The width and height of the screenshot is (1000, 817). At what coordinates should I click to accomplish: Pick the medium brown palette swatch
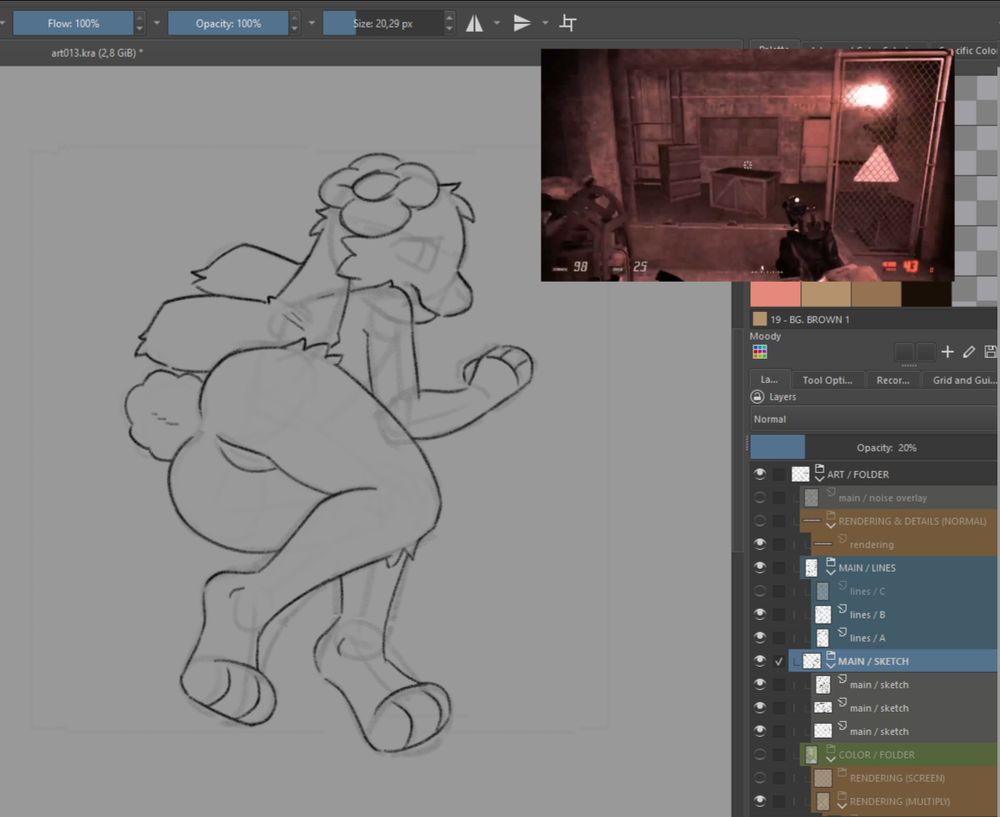tap(876, 295)
